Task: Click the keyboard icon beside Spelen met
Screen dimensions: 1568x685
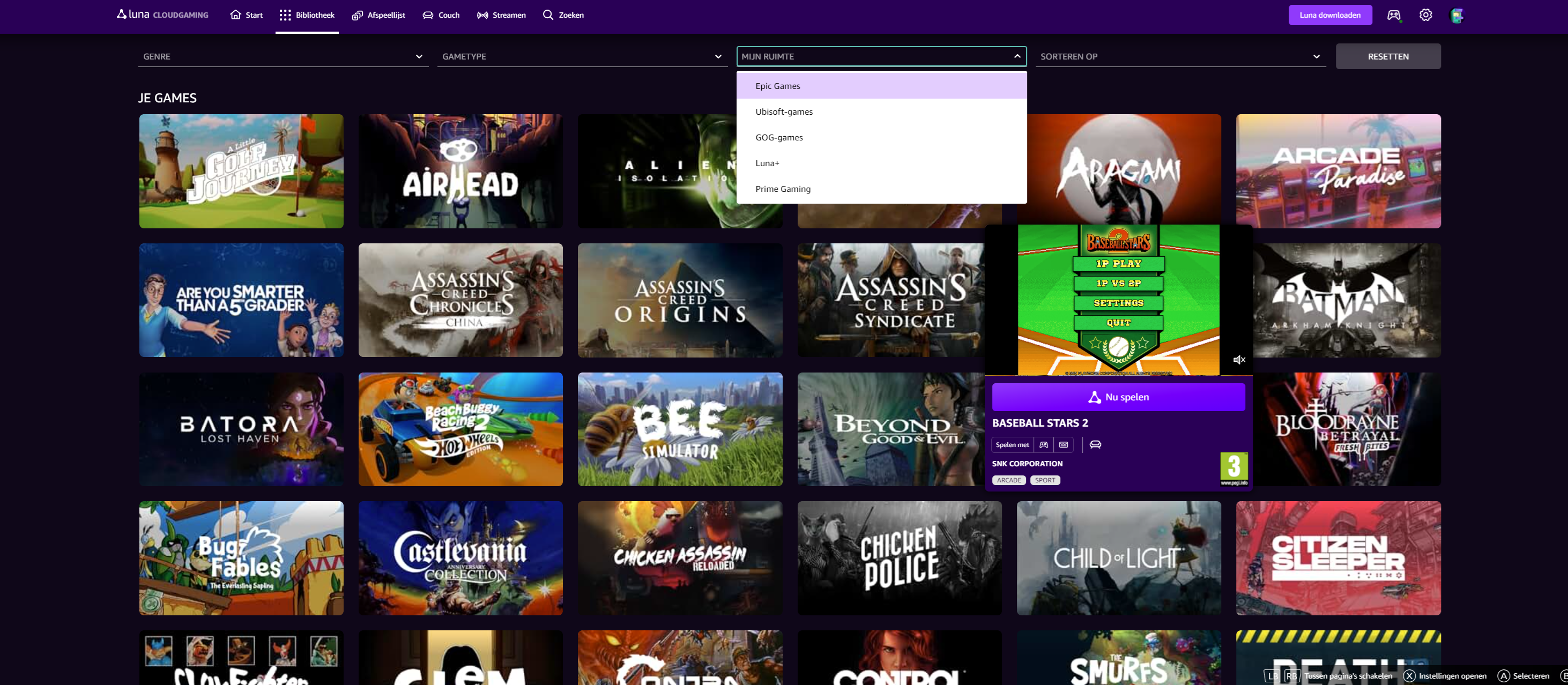Action: pyautogui.click(x=1064, y=445)
